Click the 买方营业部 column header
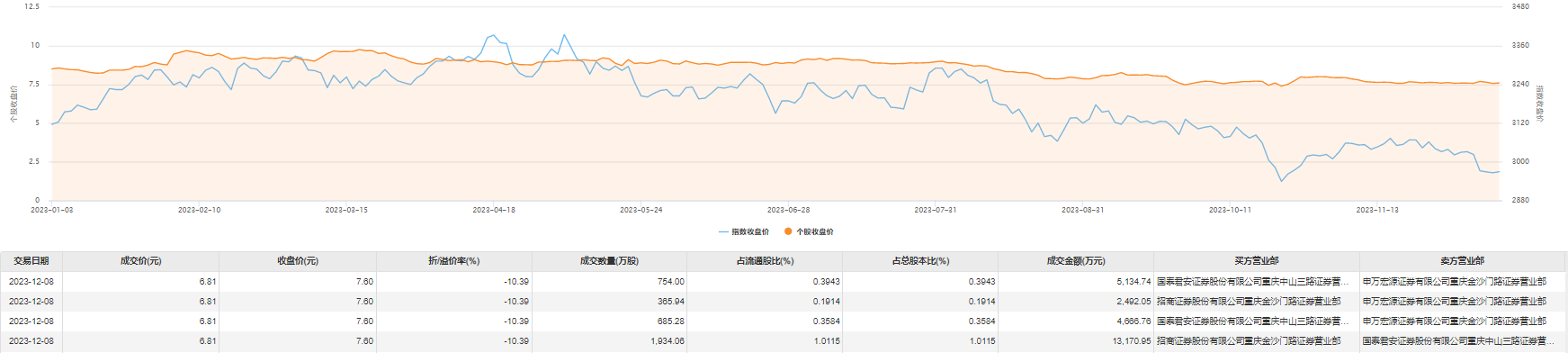1568x353 pixels. [1257, 261]
